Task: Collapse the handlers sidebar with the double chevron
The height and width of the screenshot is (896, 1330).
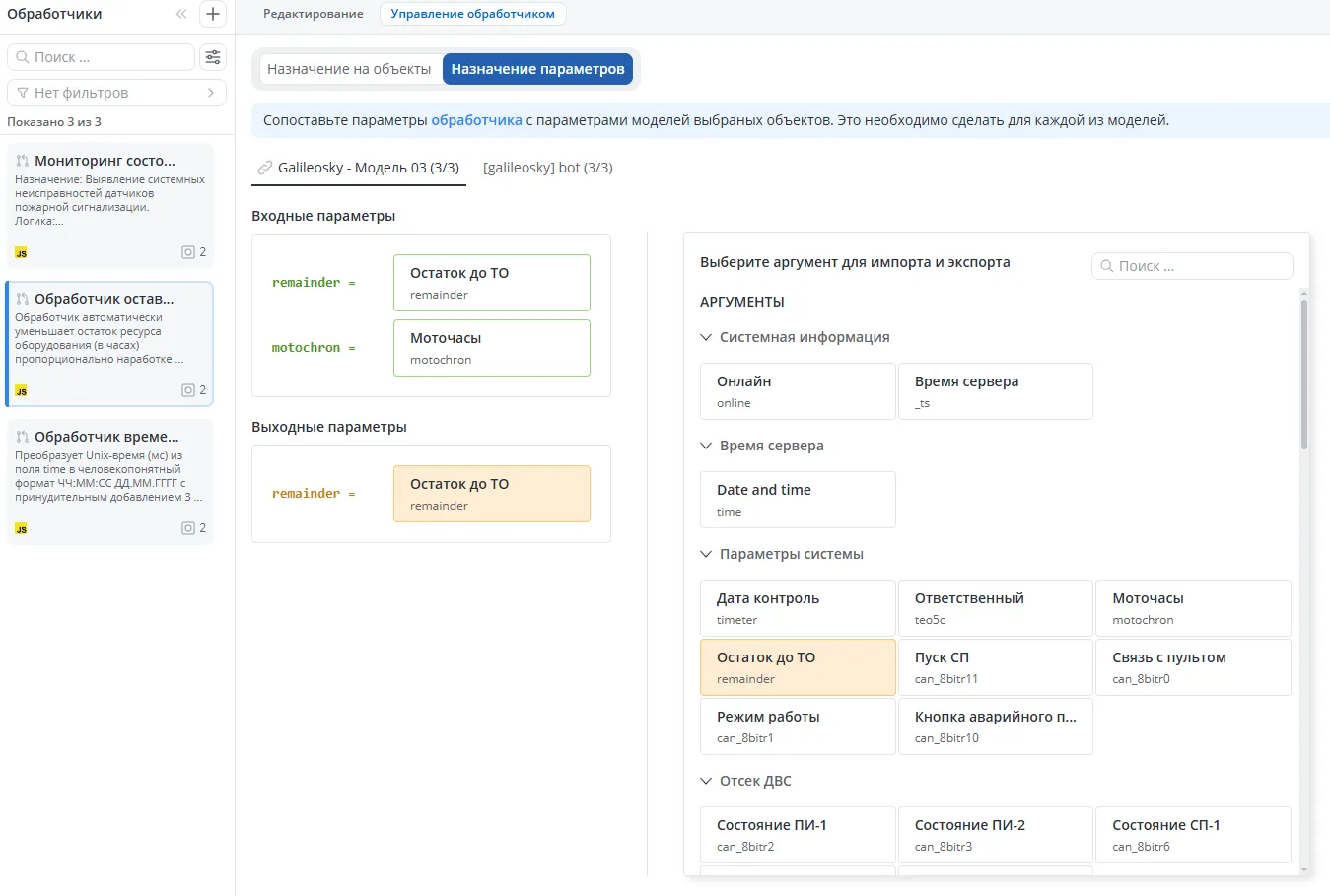Action: (x=180, y=14)
